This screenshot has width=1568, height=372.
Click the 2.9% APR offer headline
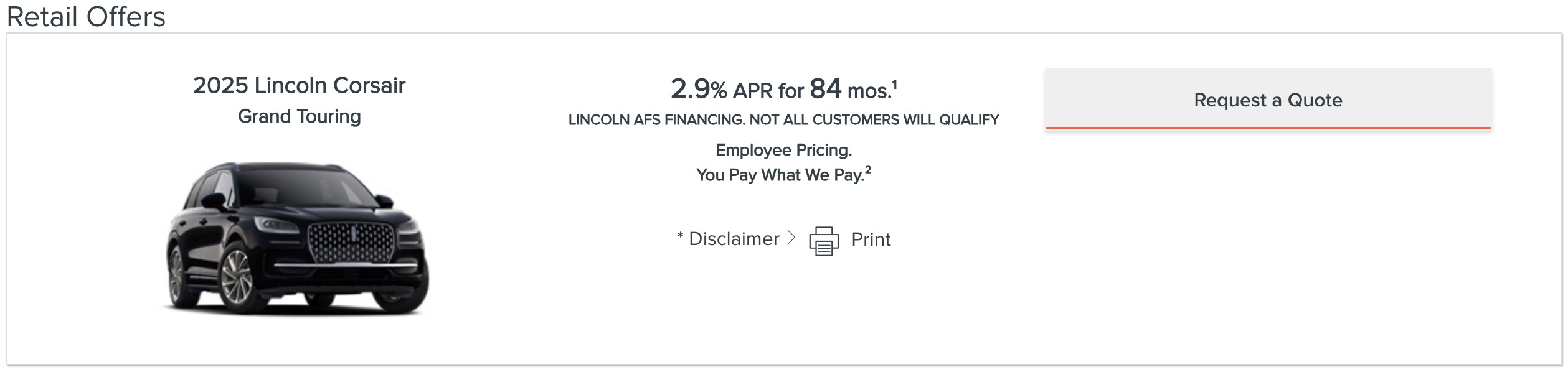(x=783, y=89)
